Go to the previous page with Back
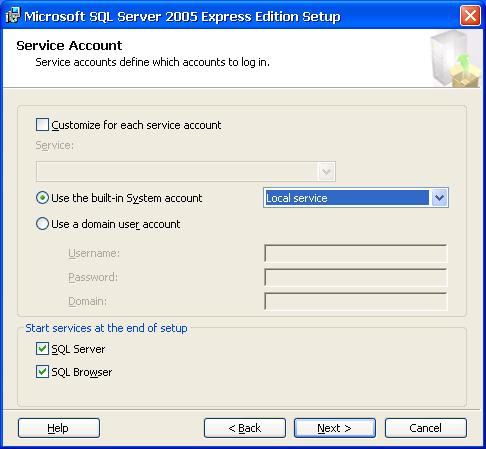Image resolution: width=486 pixels, height=449 pixels. click(245, 428)
